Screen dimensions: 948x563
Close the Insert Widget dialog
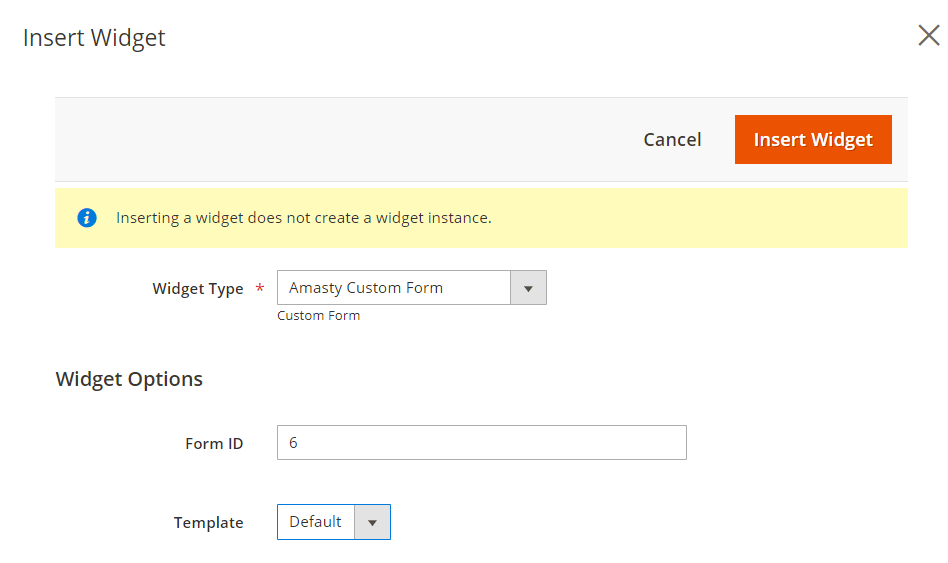click(928, 37)
